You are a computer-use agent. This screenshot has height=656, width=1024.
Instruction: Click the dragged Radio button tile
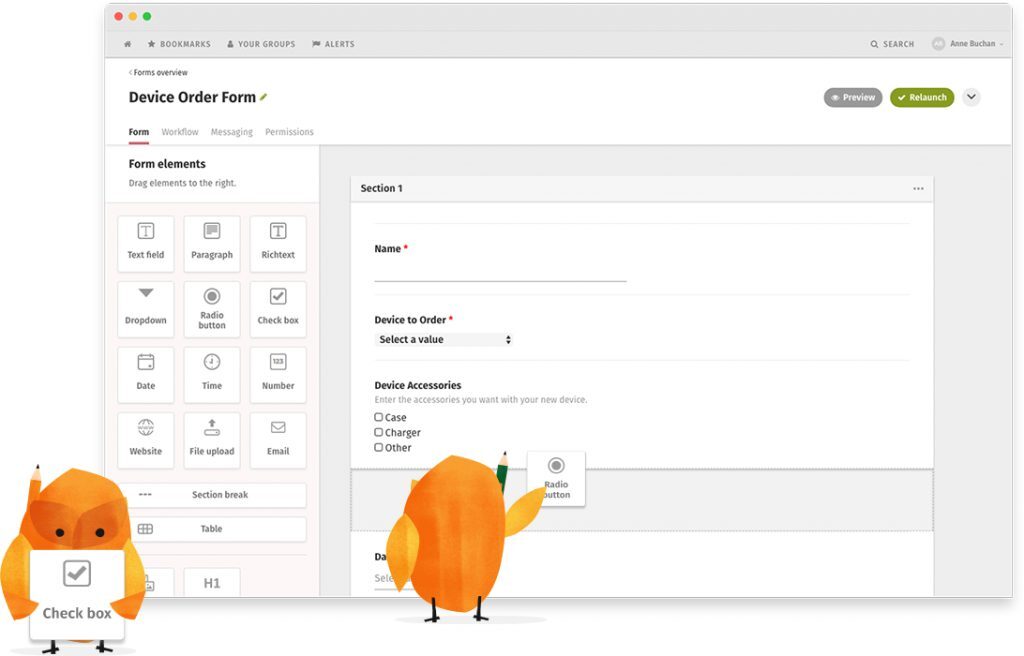(x=556, y=478)
